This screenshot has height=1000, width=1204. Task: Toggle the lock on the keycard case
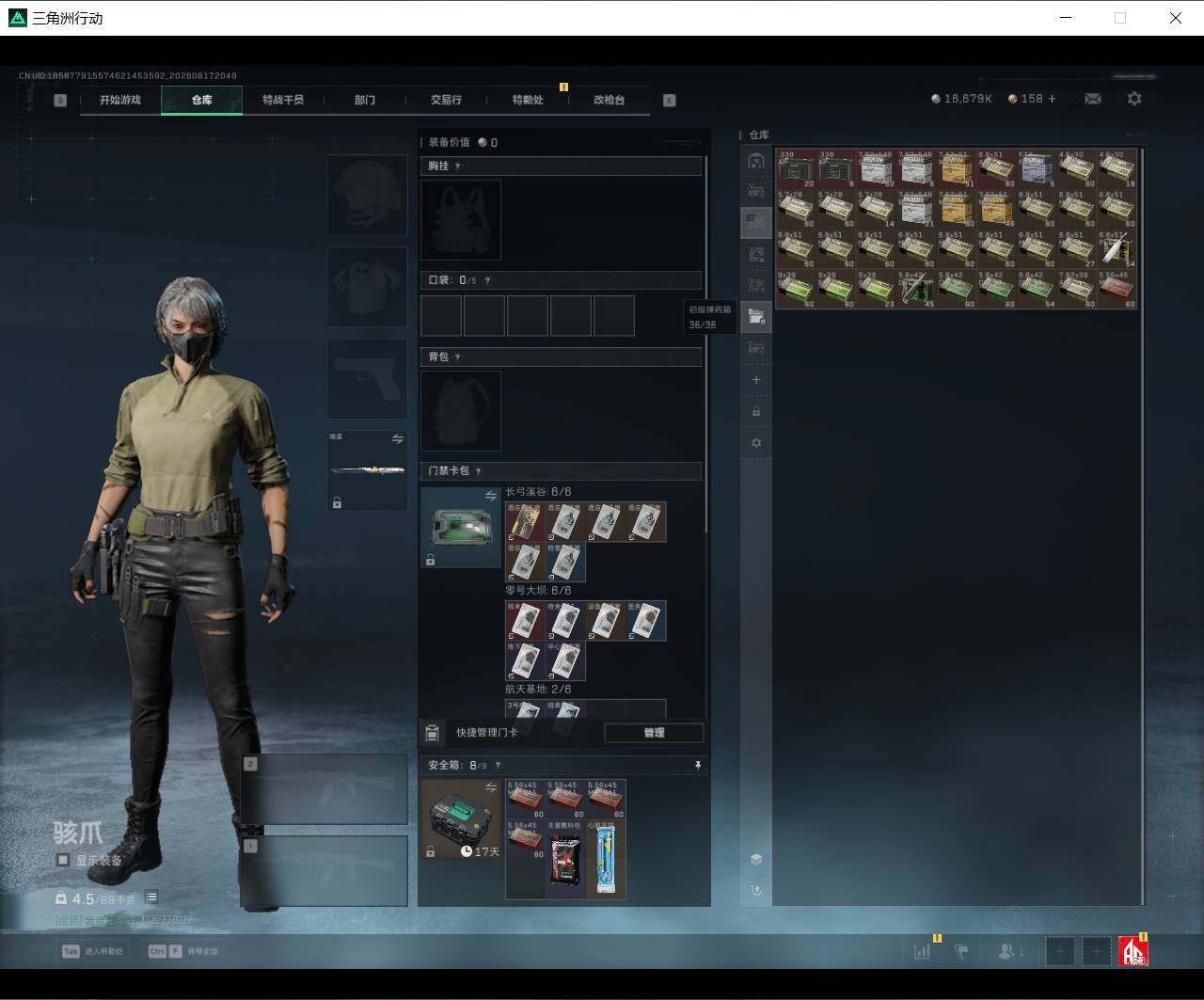point(430,560)
